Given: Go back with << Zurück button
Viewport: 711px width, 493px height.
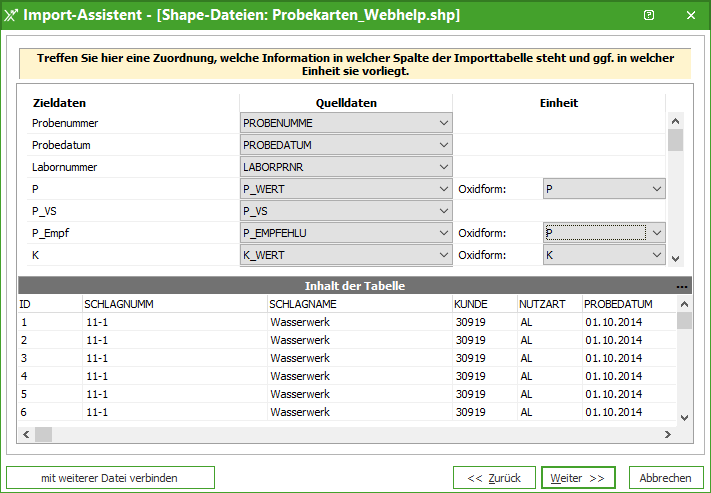Looking at the screenshot, I should (494, 478).
